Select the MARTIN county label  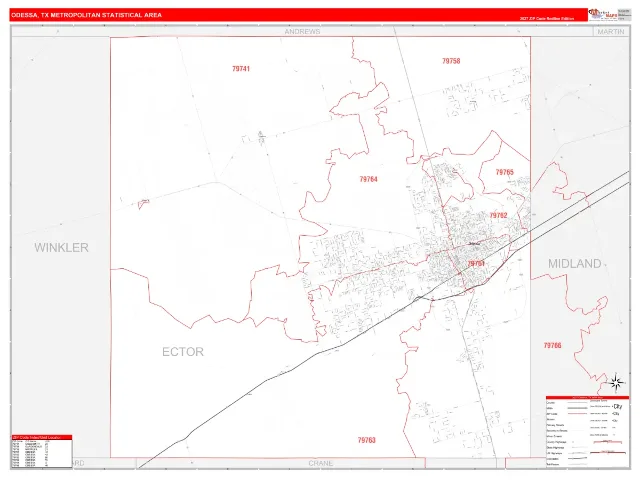[x=611, y=31]
